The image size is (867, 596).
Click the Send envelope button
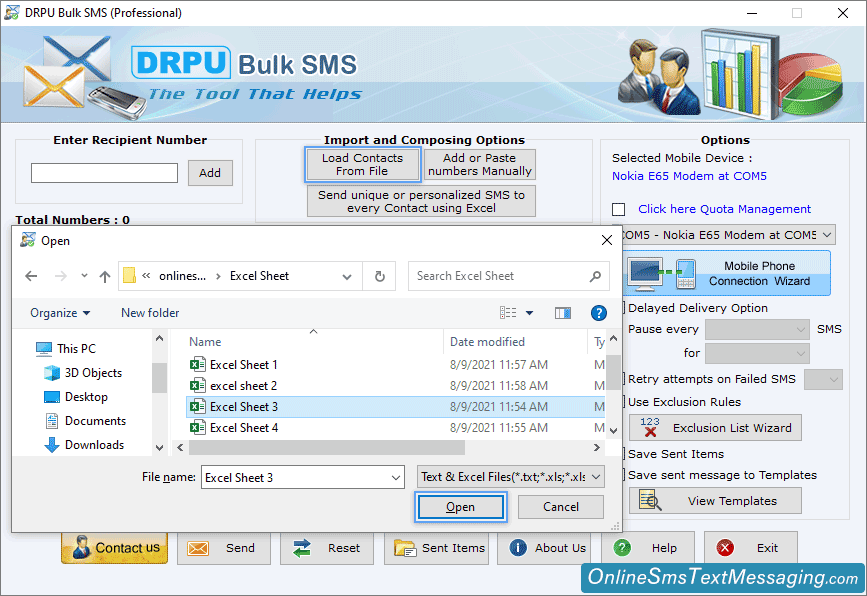224,548
